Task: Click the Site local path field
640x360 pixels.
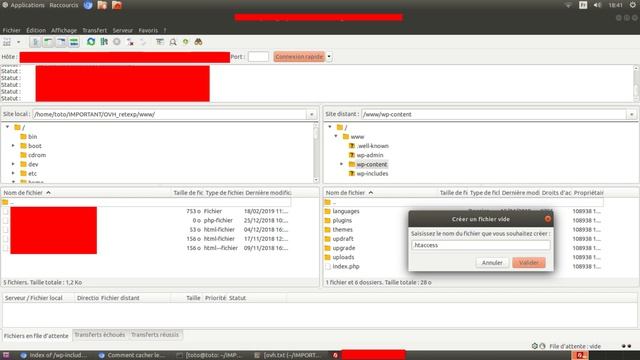Action: pyautogui.click(x=170, y=114)
